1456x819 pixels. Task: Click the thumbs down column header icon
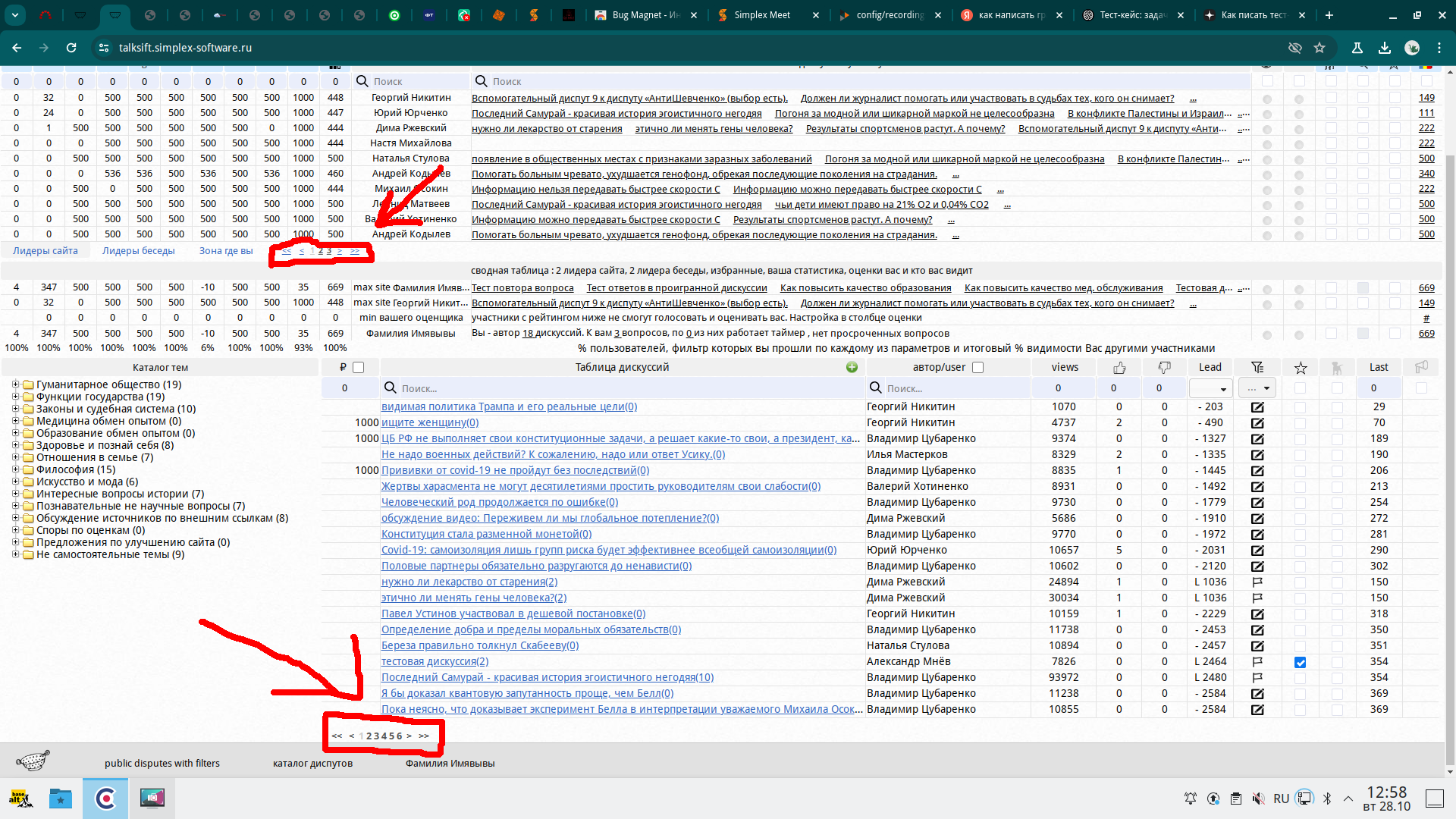click(1164, 367)
